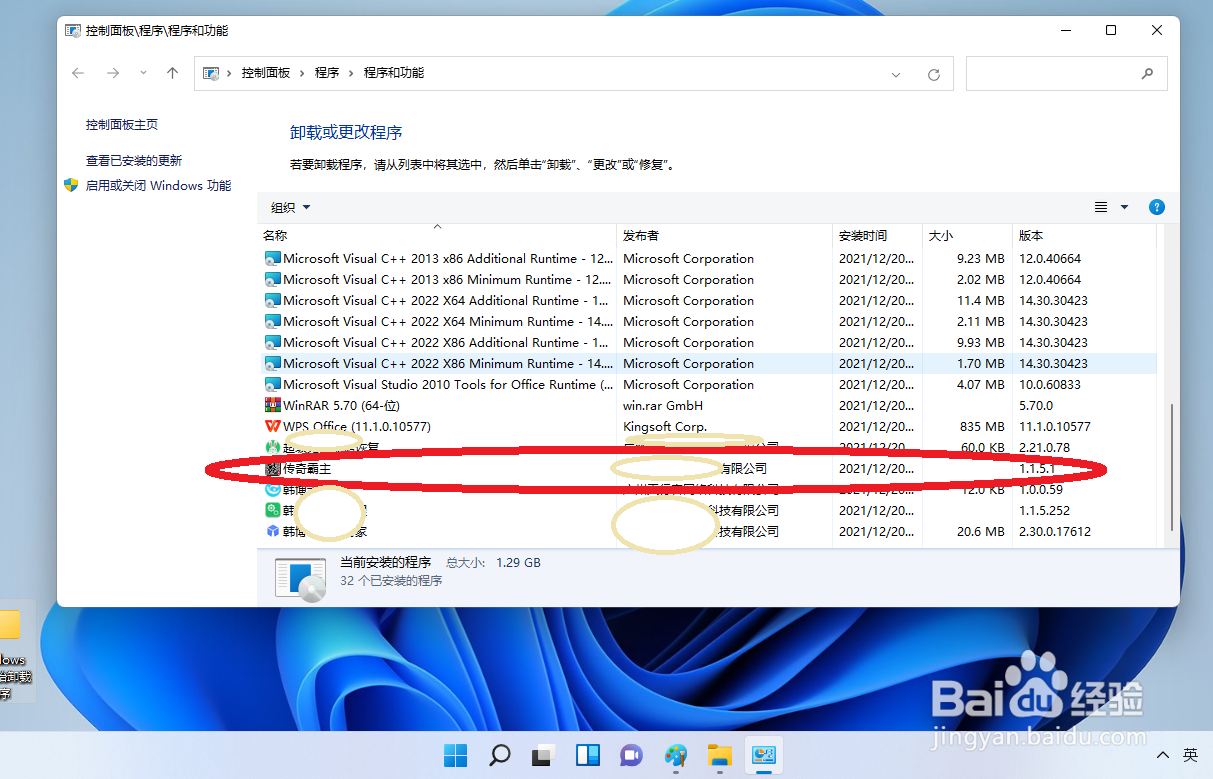Screen dimensions: 1213x779
Task: Click version 14.30.30423 of X86 Minimum Runtime
Action: tap(1053, 364)
